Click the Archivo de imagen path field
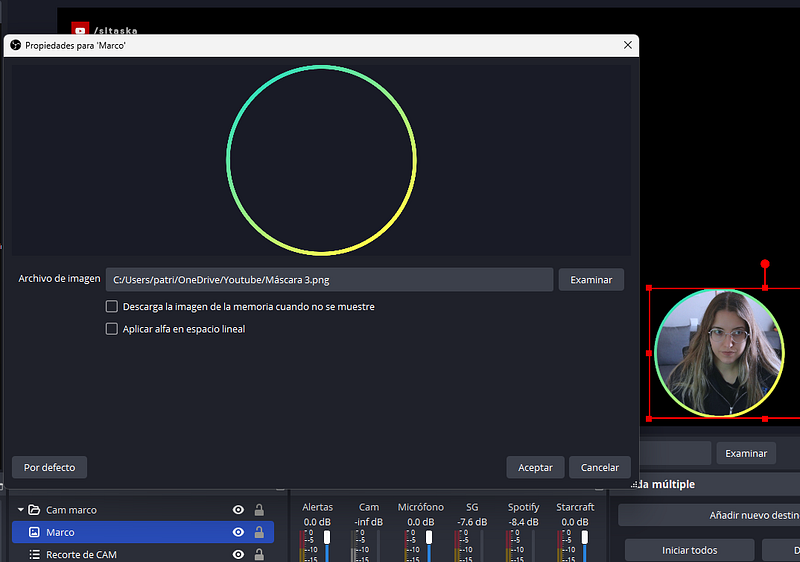 (x=329, y=279)
